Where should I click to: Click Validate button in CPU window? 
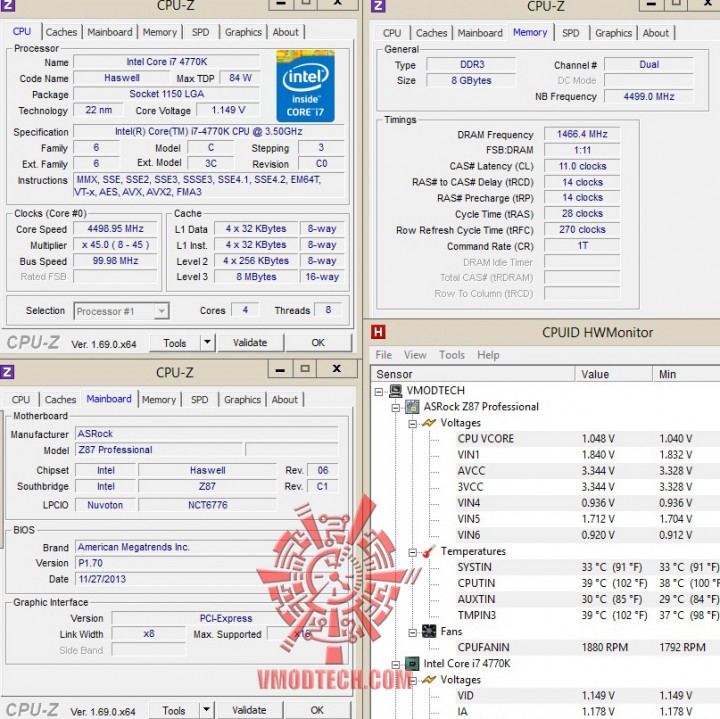[x=250, y=343]
